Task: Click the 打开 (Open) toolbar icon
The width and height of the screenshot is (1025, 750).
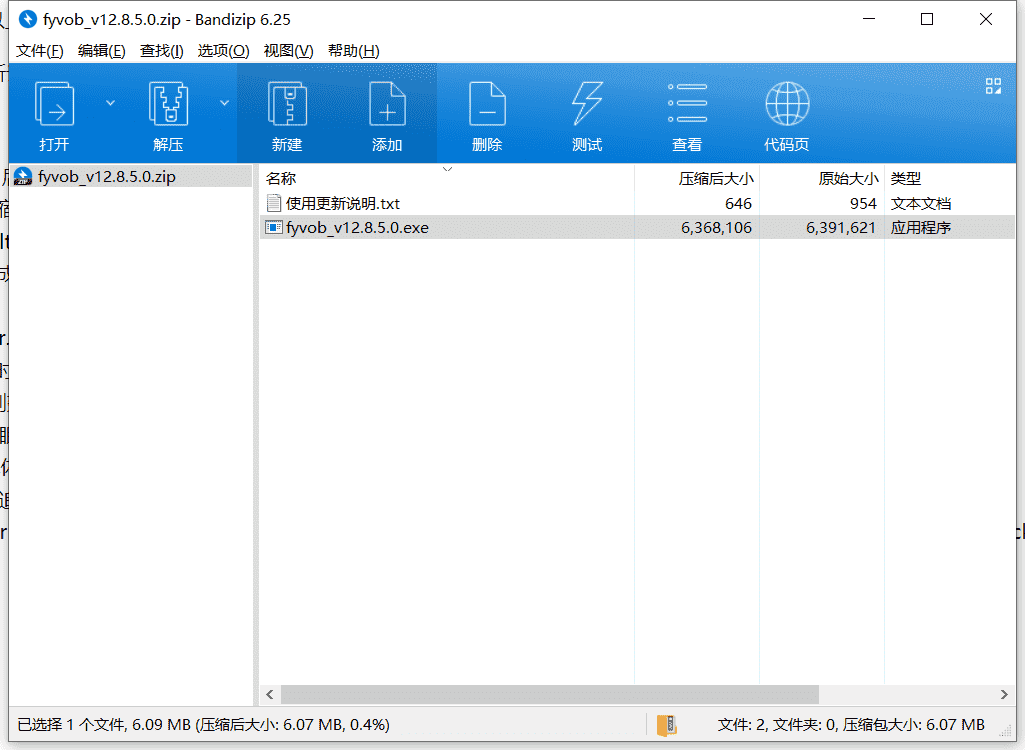Action: click(x=54, y=104)
